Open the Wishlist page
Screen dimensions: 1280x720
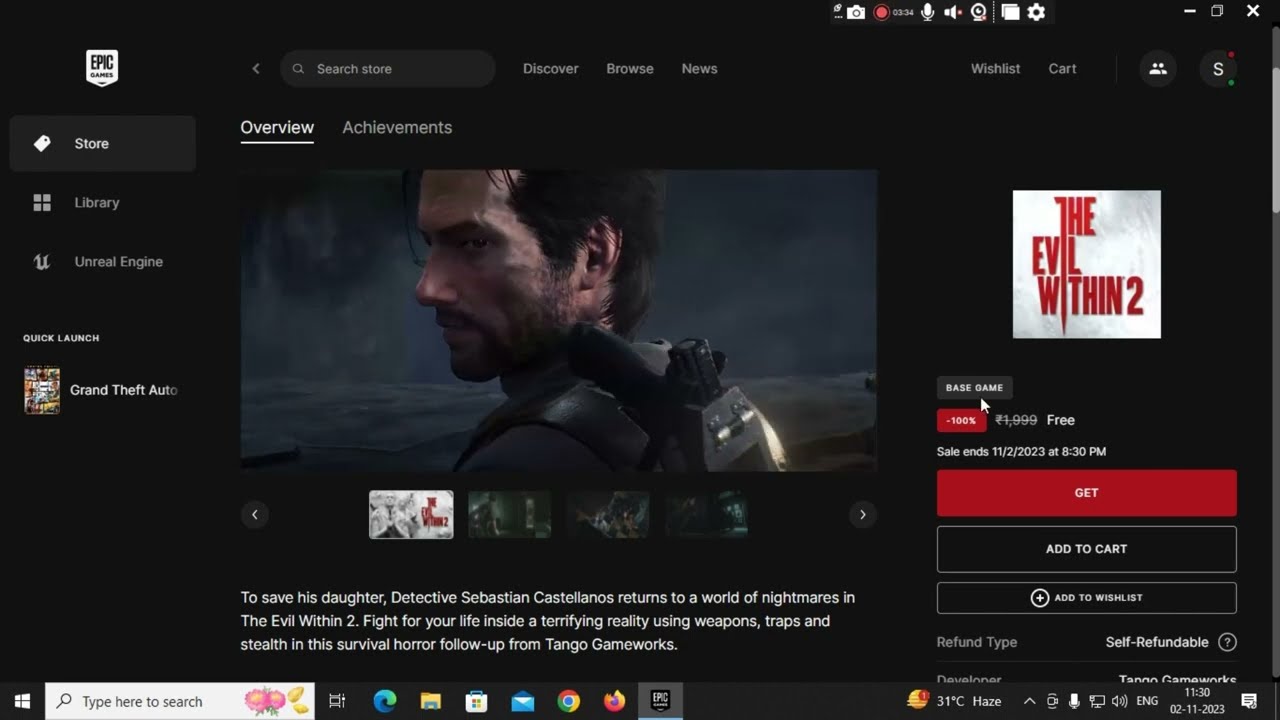coord(995,68)
